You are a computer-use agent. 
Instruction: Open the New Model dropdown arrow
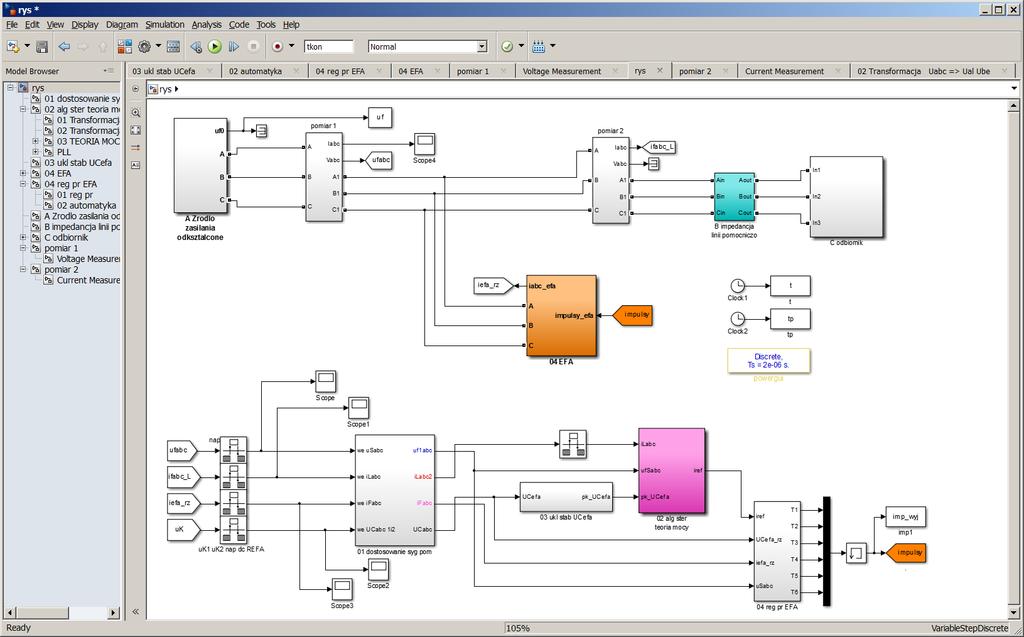pos(27,46)
